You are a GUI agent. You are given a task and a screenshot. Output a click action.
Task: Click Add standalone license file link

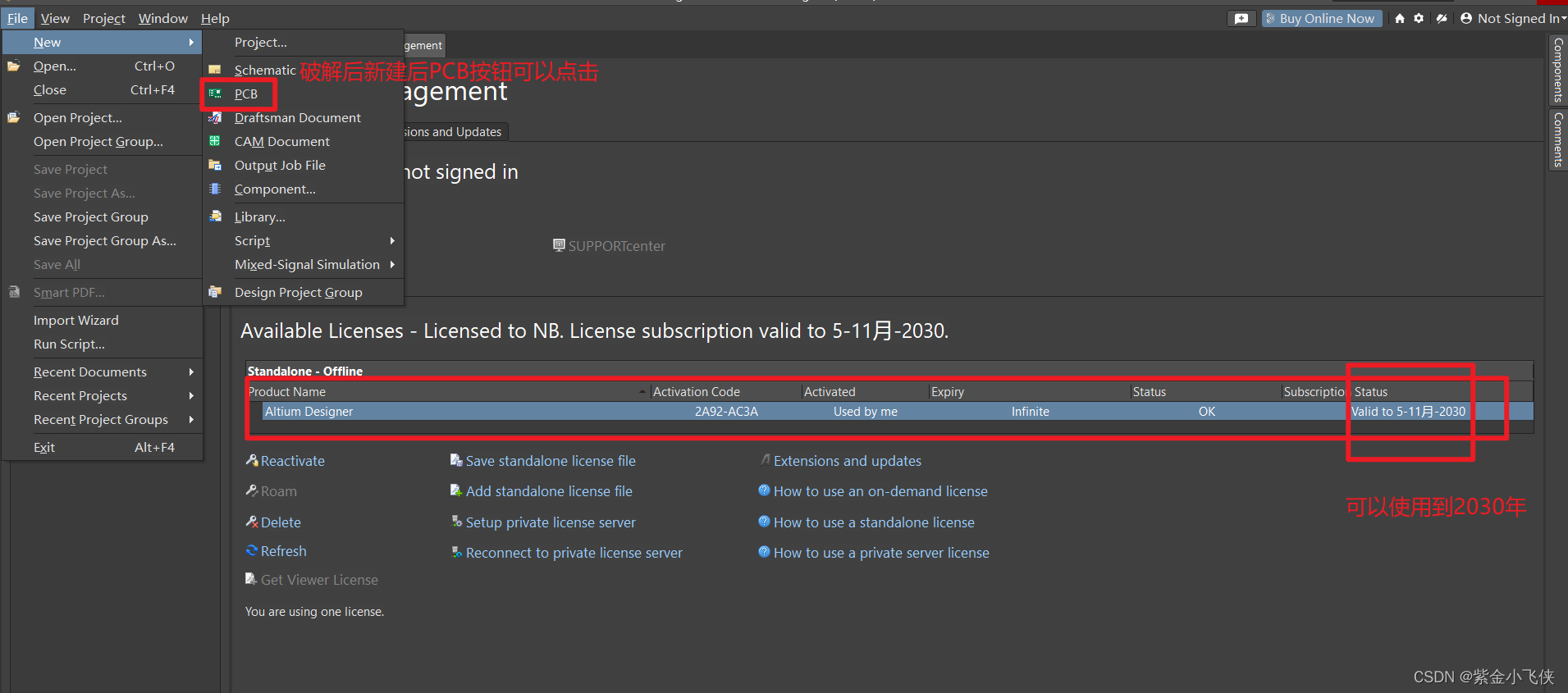click(548, 491)
